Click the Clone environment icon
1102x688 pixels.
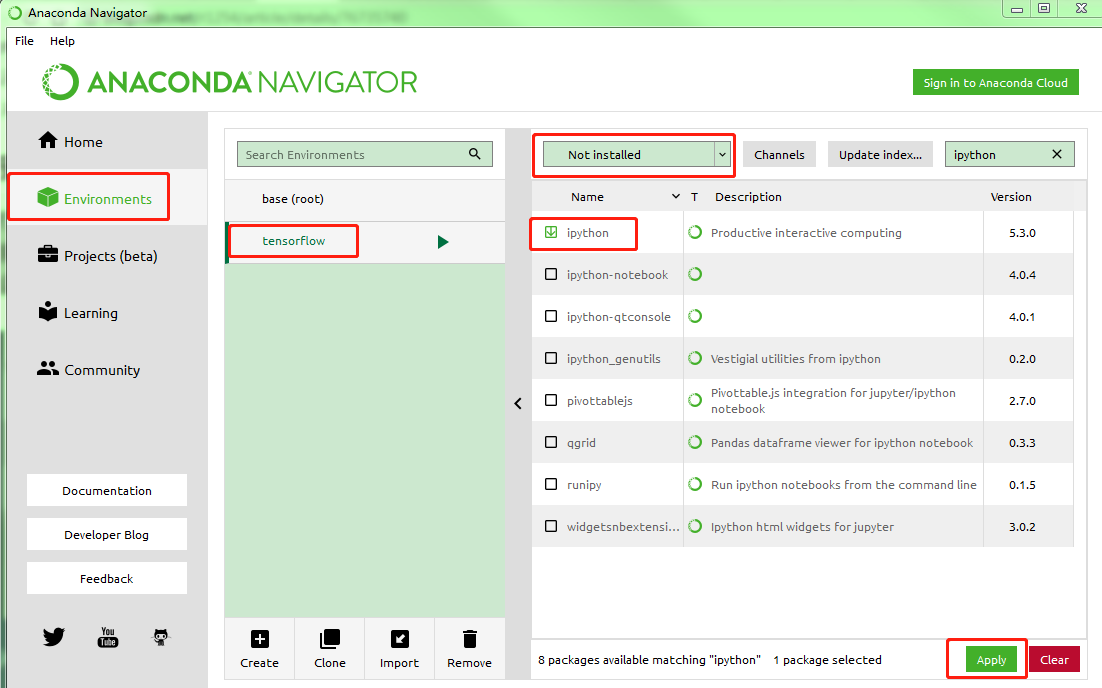tap(330, 639)
